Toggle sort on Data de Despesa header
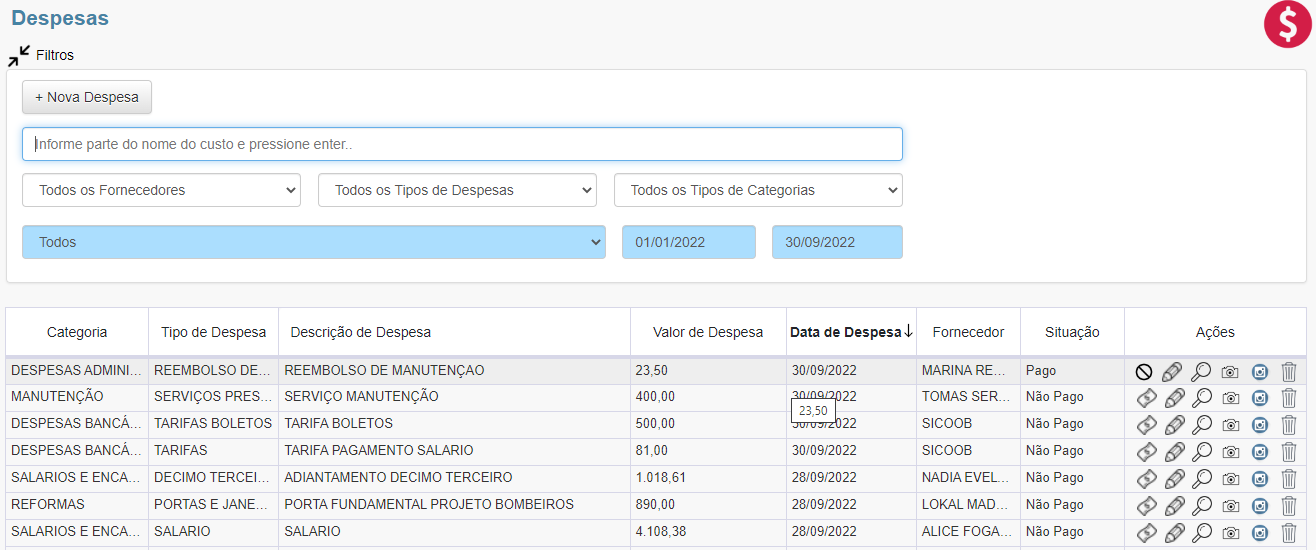Screen dimensions: 1316x550 [x=851, y=332]
